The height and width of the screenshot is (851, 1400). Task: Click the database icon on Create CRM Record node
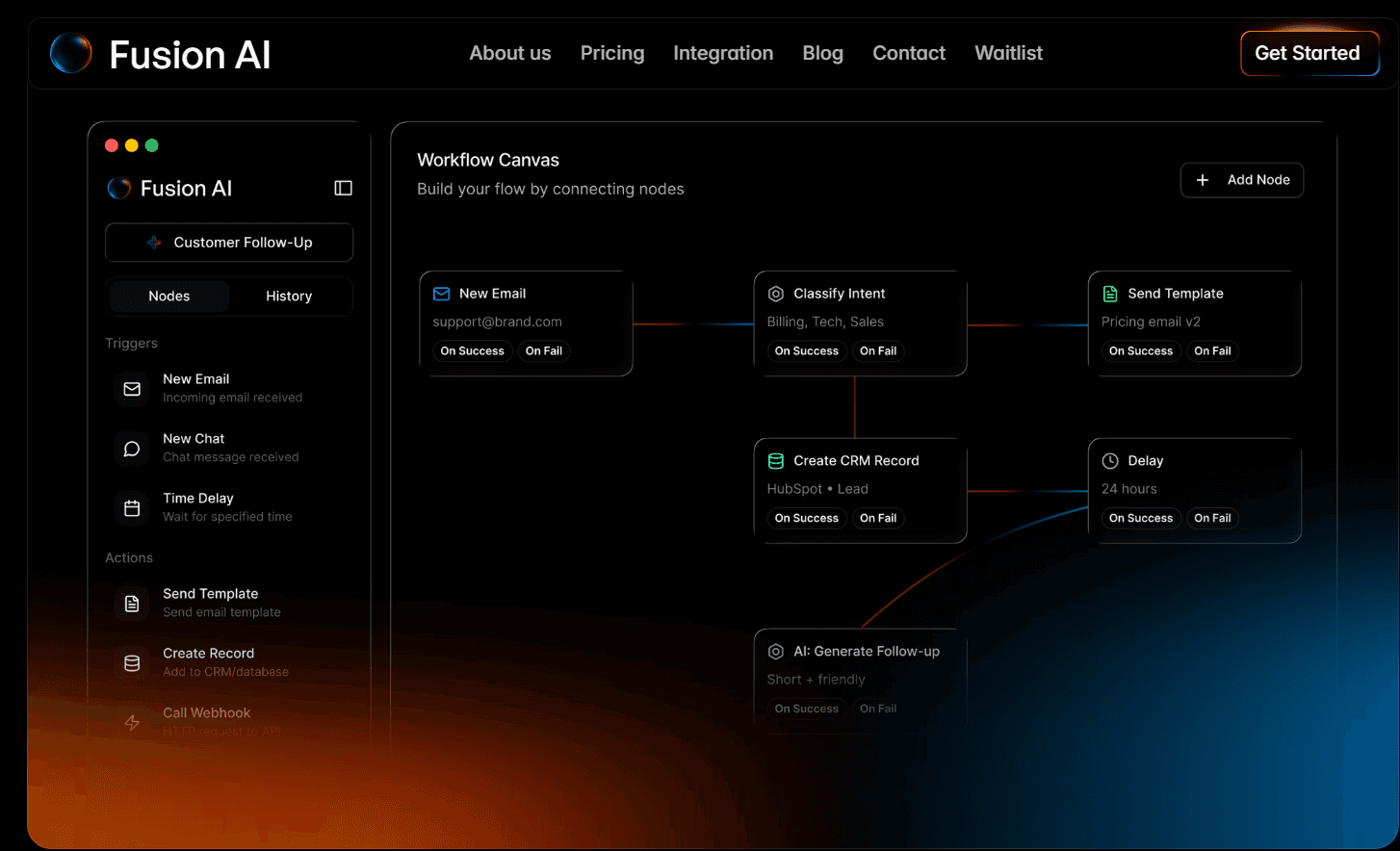776,461
